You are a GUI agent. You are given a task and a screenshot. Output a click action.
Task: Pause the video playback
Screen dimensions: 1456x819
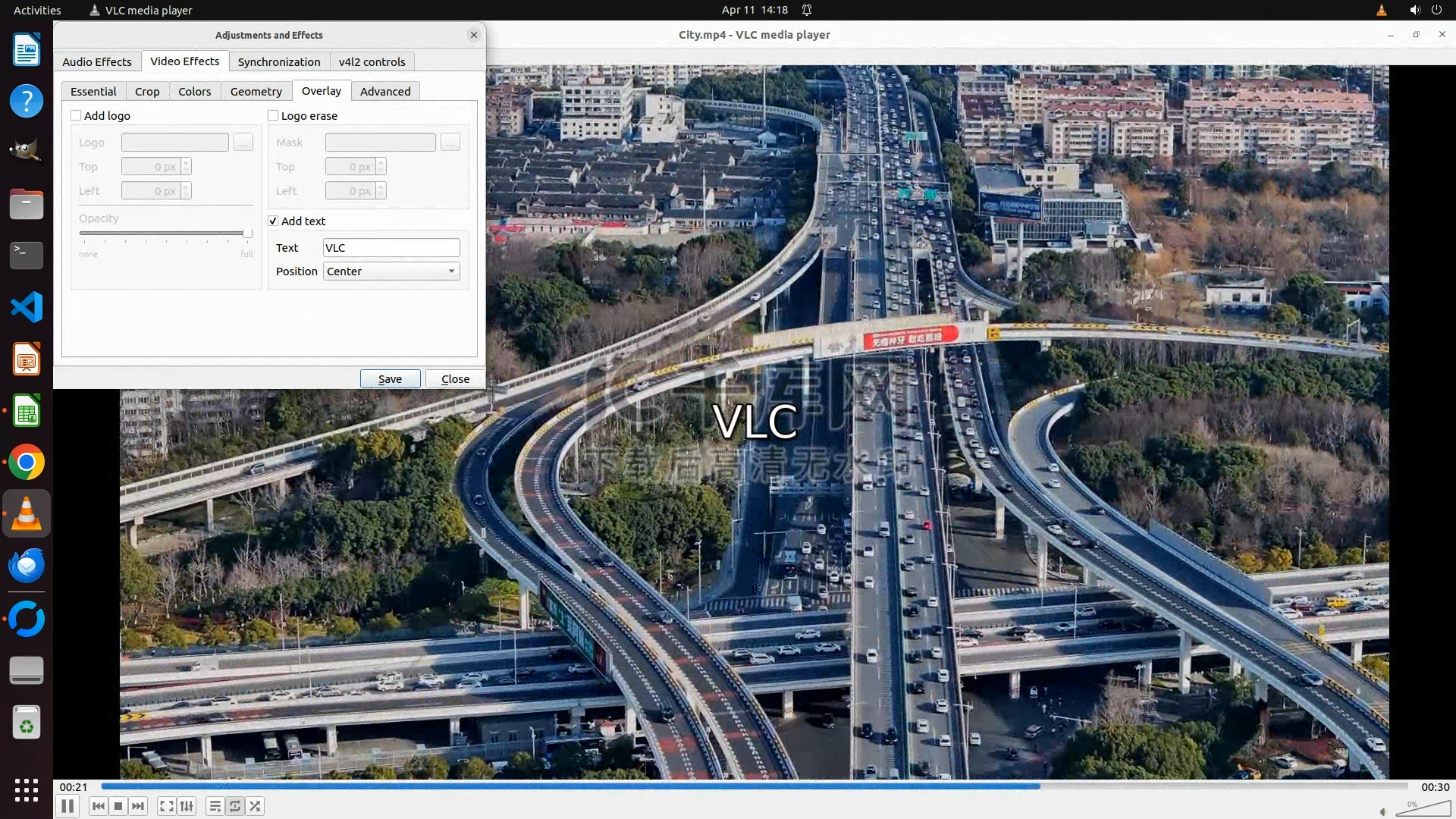pos(67,806)
